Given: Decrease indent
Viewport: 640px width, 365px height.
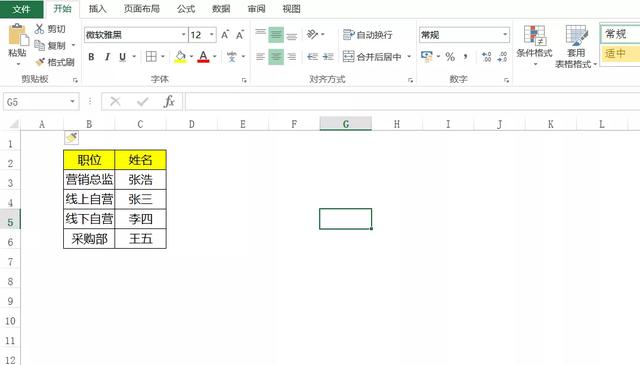Looking at the screenshot, I should click(x=312, y=56).
